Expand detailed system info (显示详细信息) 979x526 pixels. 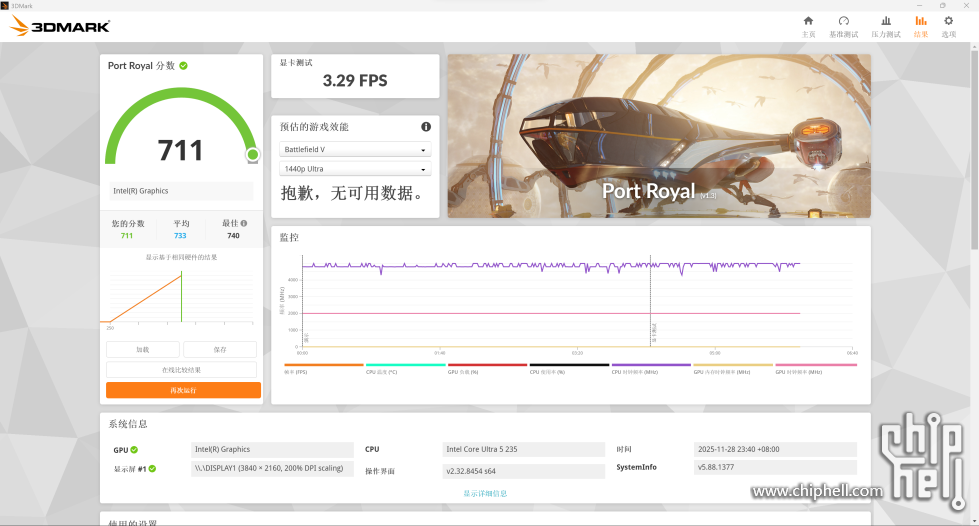coord(485,493)
